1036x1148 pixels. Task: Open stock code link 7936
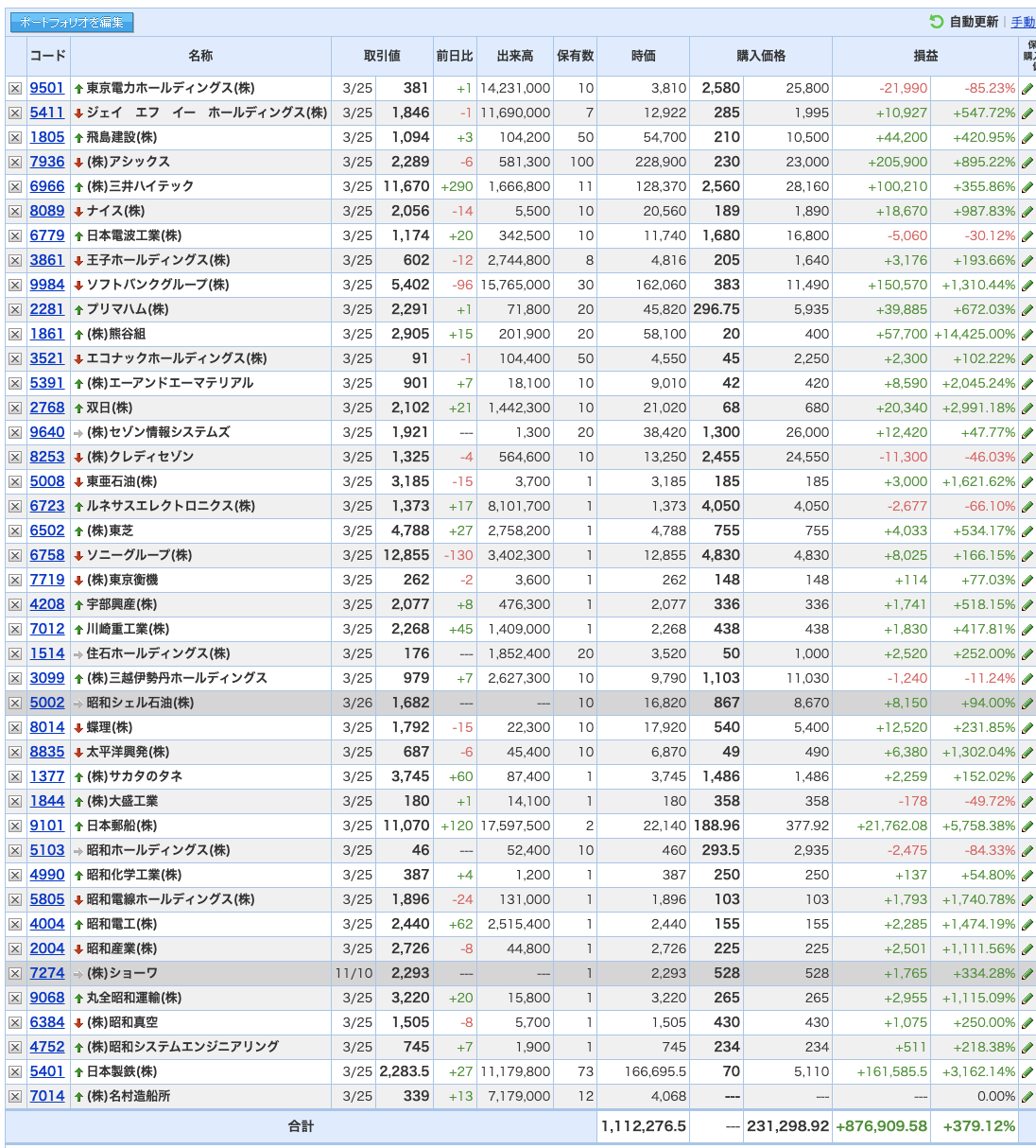click(47, 162)
